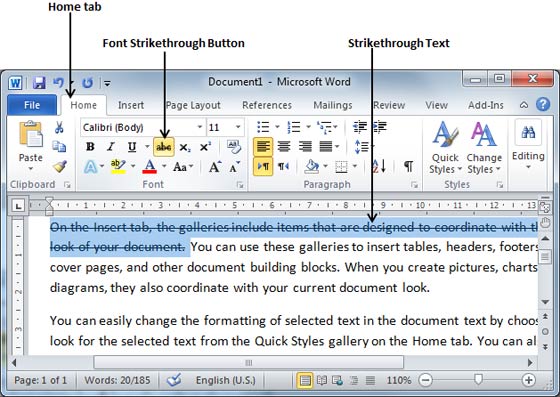Sort text with the A-Z icon

[x=379, y=166]
